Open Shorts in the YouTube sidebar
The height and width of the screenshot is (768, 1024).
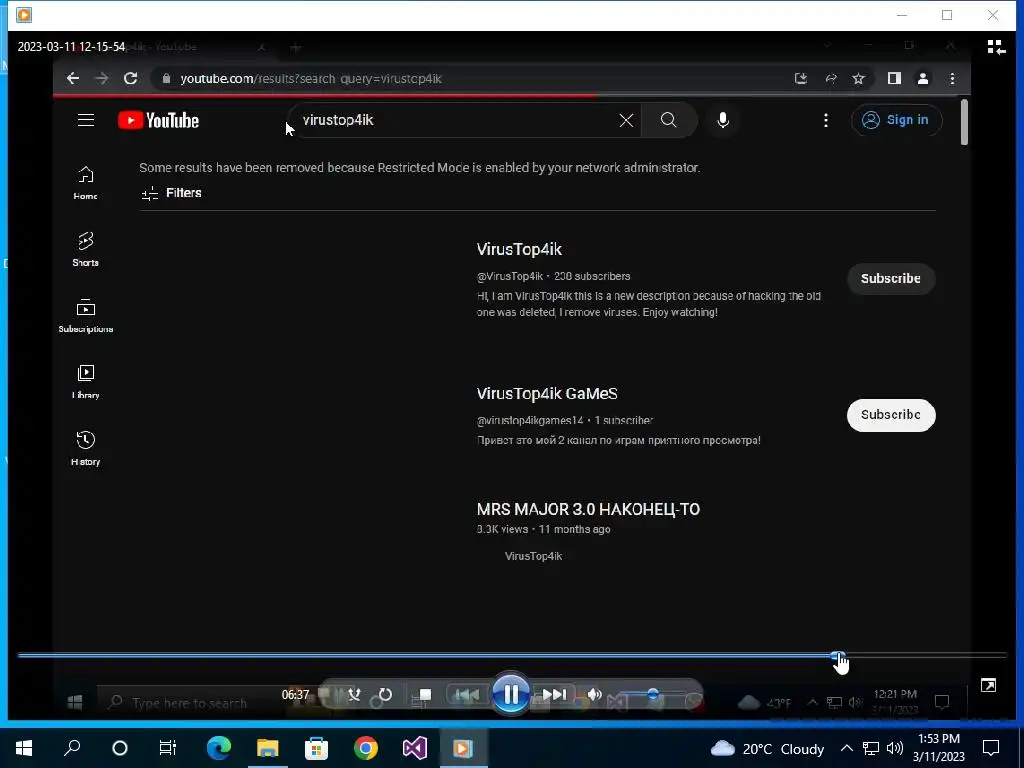coord(86,249)
